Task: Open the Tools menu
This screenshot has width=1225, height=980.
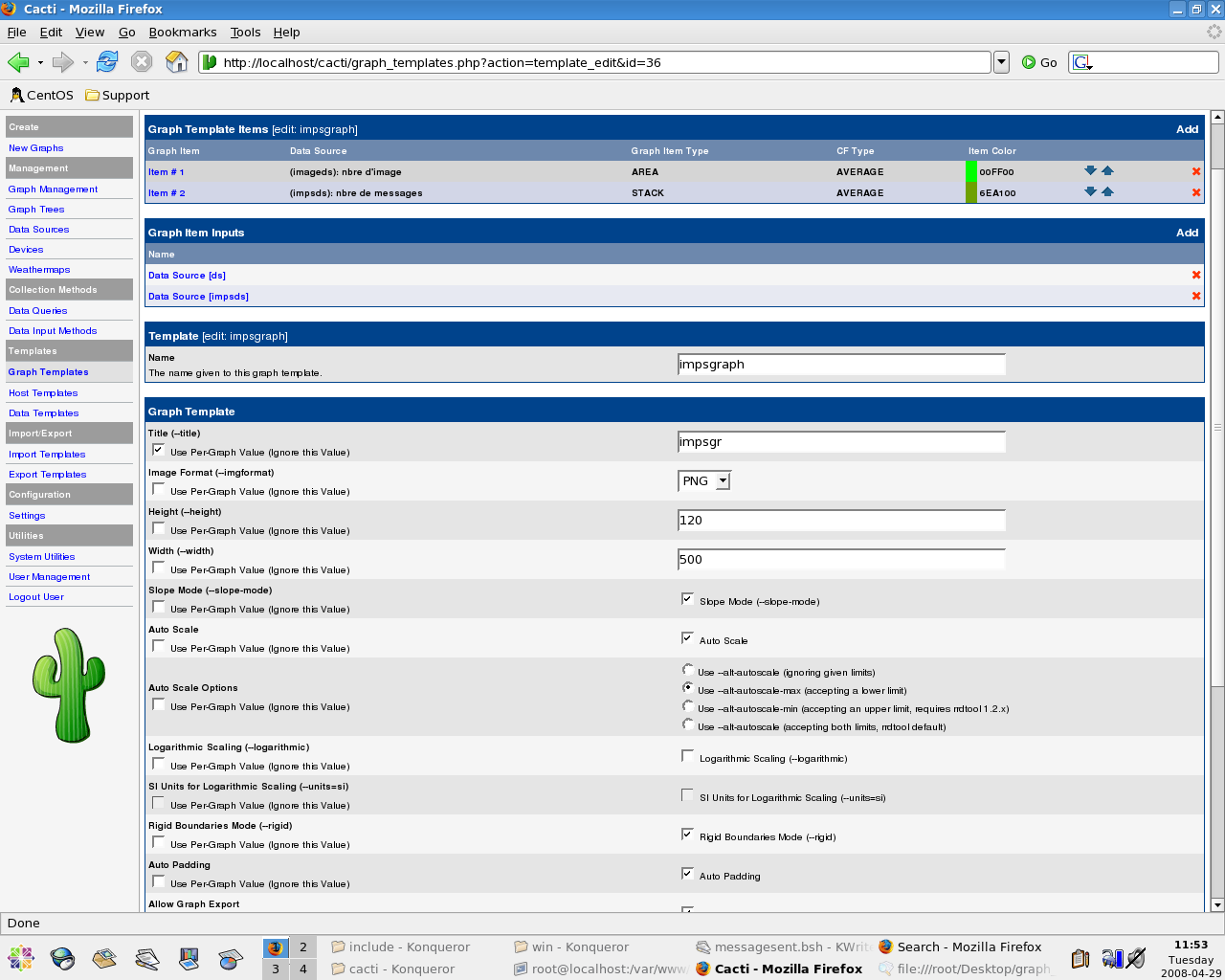Action: [245, 32]
